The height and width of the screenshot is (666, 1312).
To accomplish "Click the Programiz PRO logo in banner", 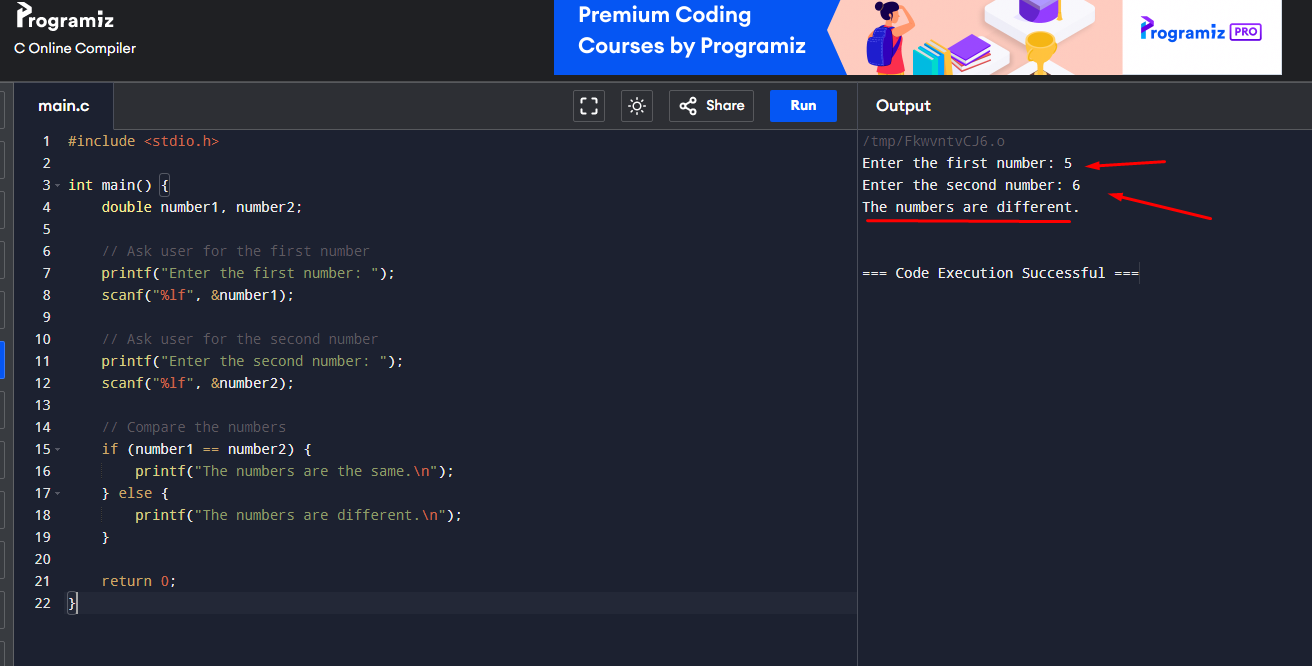I will [x=1201, y=31].
